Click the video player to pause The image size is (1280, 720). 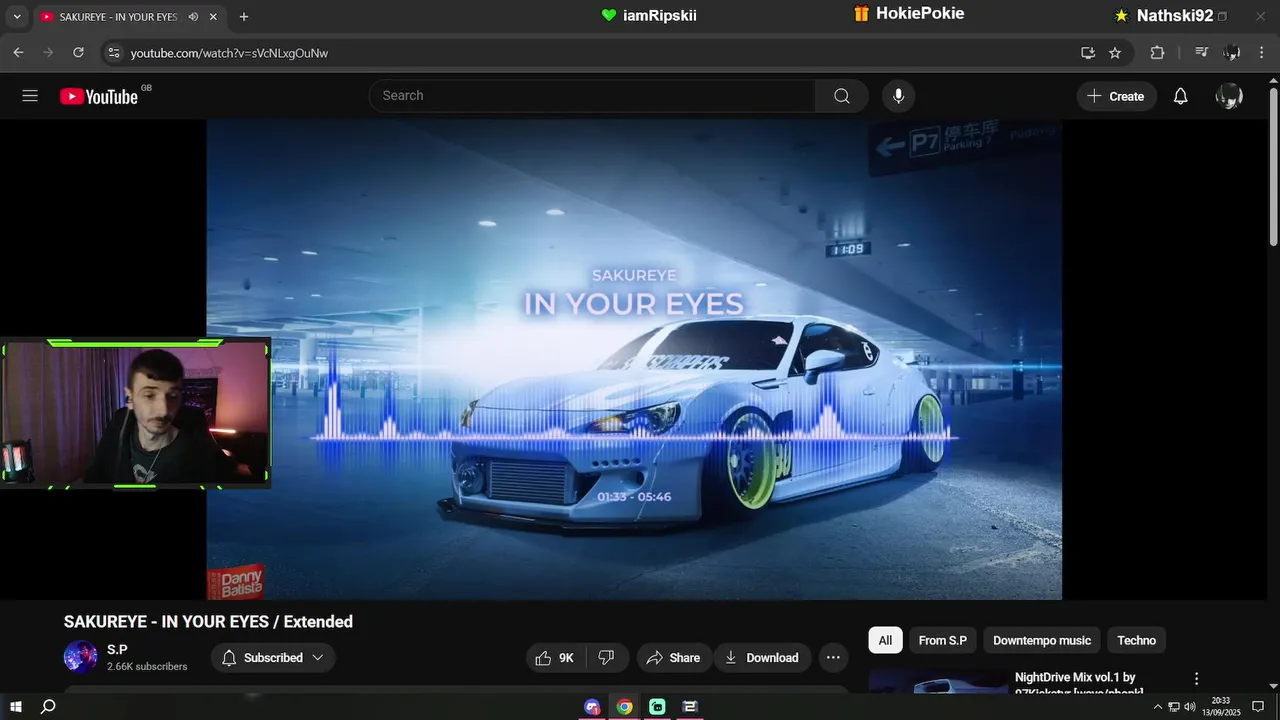pos(634,360)
